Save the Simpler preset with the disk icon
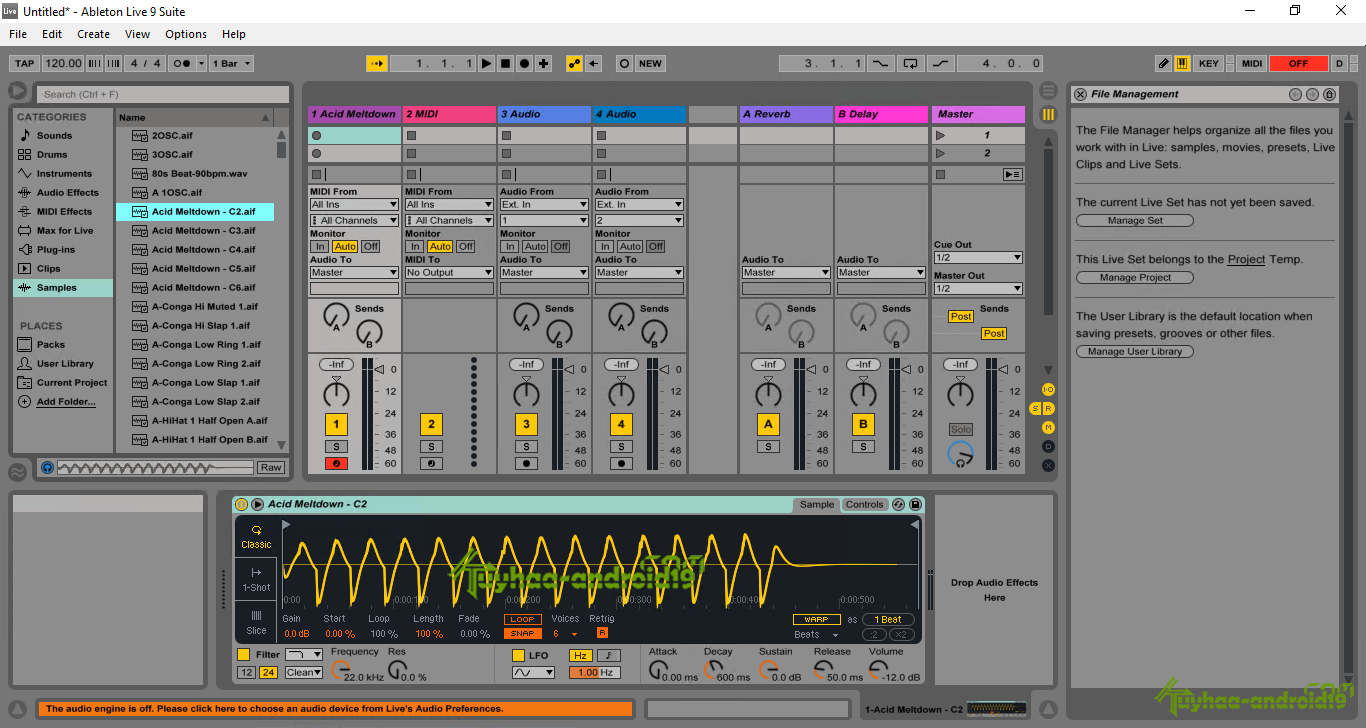The height and width of the screenshot is (728, 1366). 915,505
